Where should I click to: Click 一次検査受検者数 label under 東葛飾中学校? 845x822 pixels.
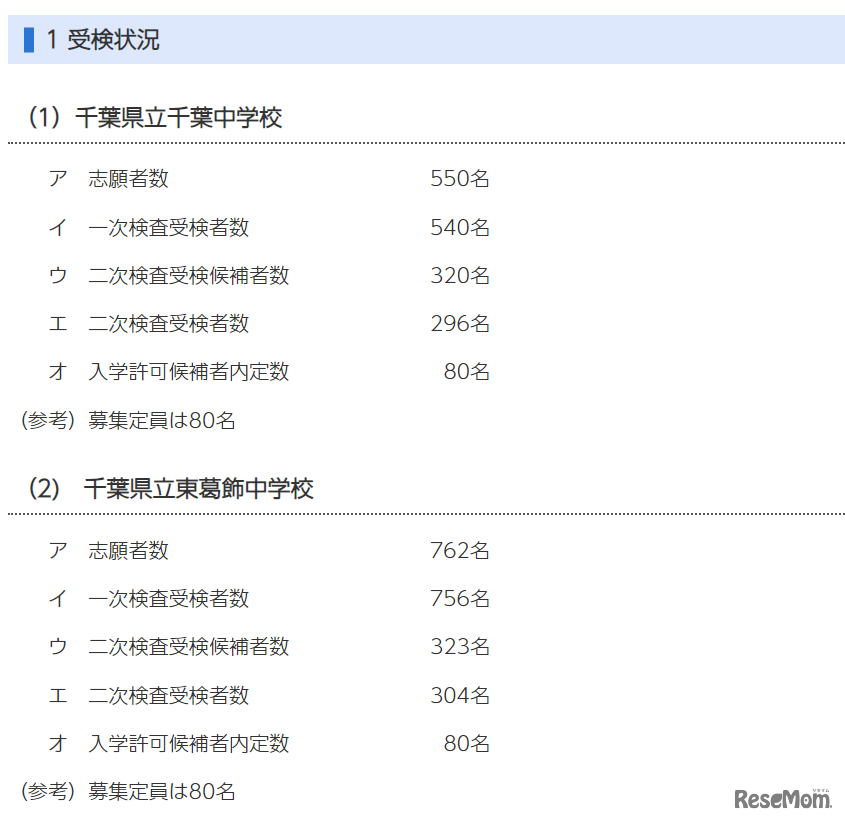(x=168, y=599)
